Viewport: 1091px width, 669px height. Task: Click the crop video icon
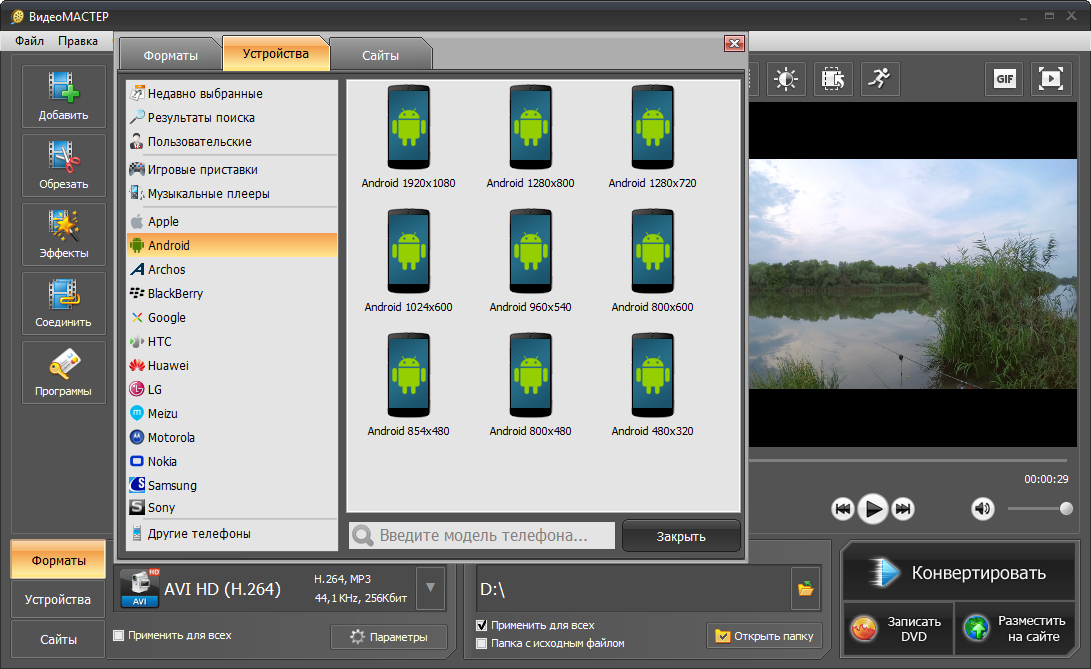click(x=833, y=79)
